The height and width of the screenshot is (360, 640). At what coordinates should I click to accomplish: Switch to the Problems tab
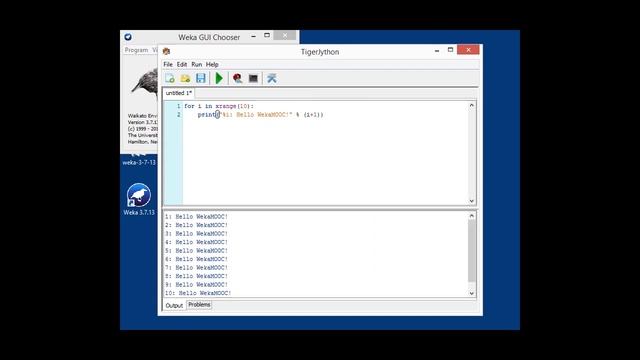coord(199,305)
